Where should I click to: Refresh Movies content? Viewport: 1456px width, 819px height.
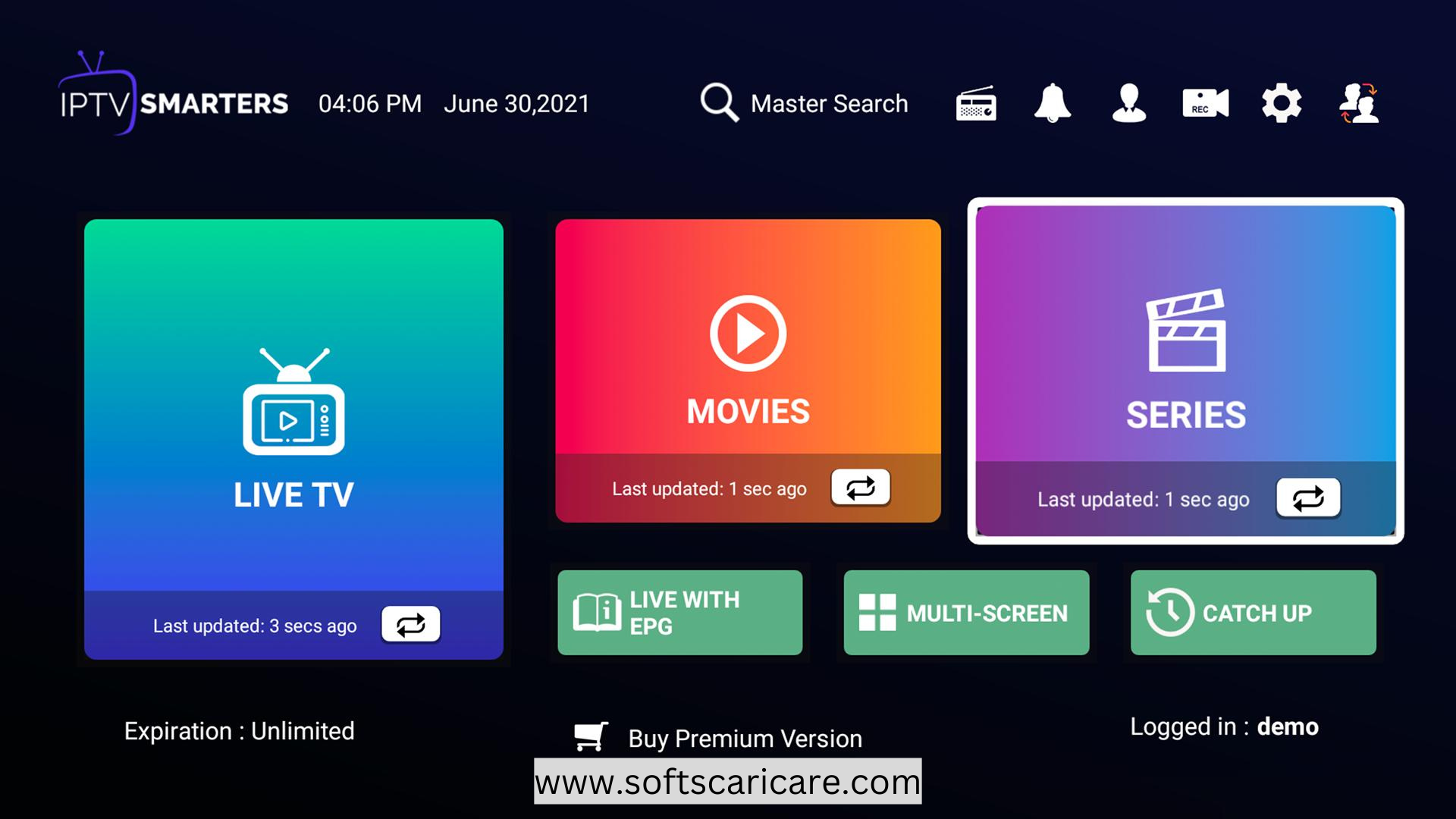859,487
